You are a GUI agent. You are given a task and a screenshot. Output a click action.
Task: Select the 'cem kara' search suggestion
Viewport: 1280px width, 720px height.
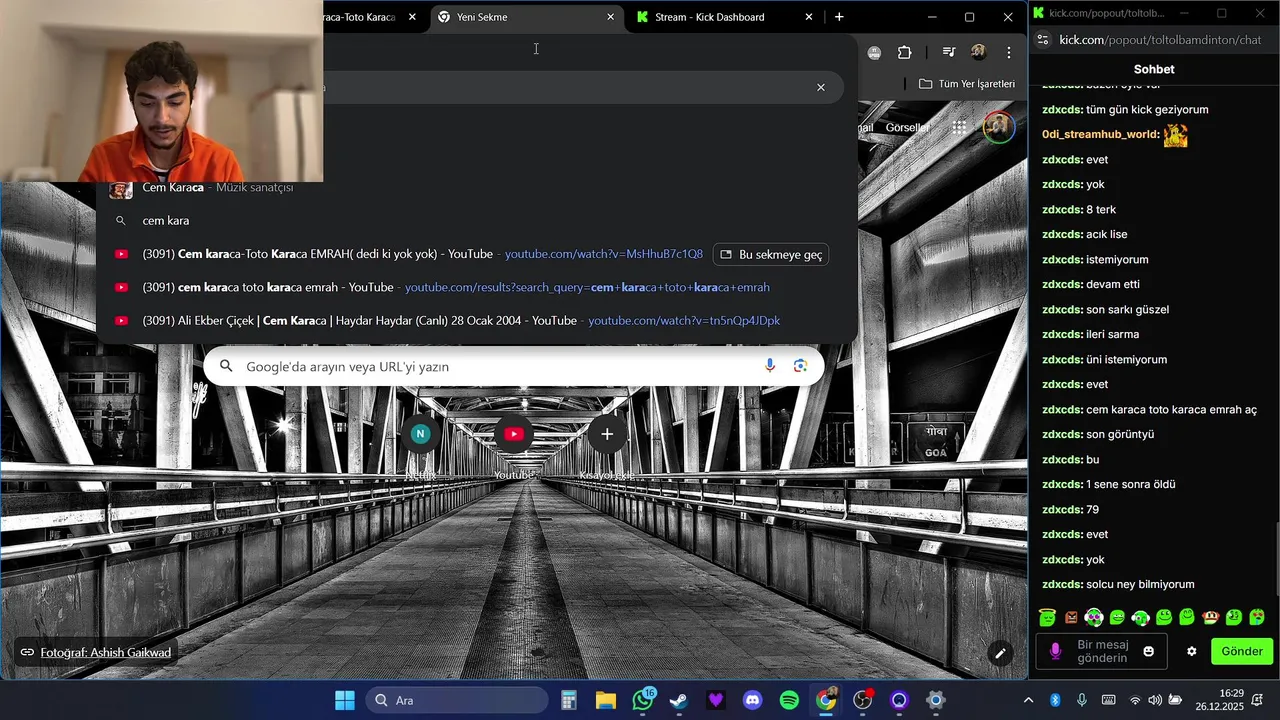pos(476,220)
